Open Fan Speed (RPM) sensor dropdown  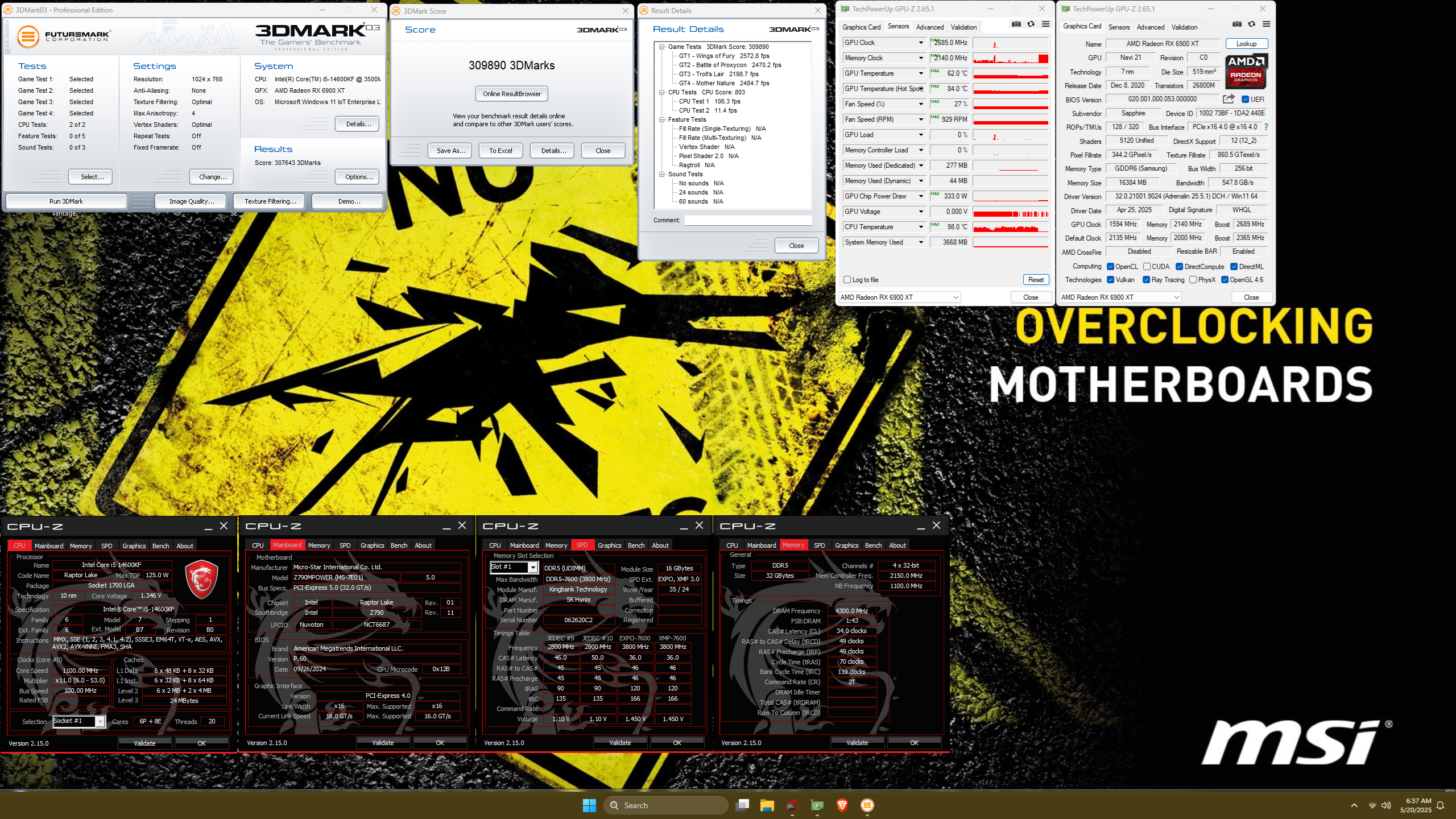[921, 119]
